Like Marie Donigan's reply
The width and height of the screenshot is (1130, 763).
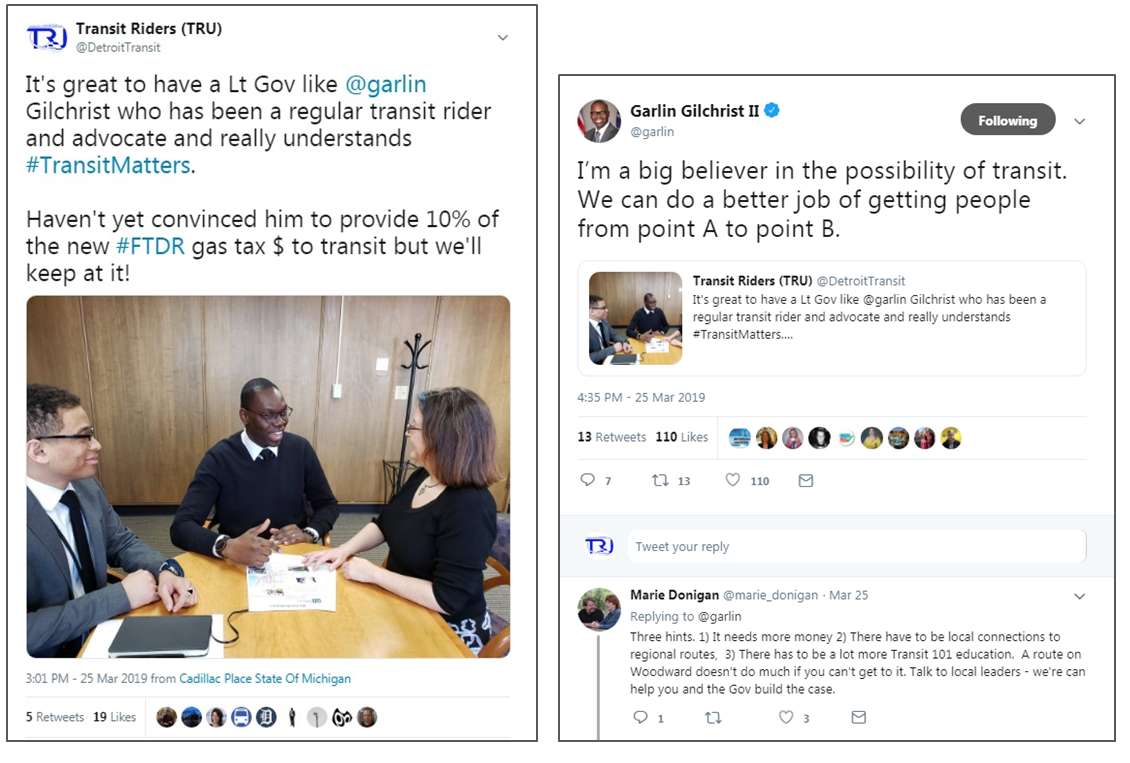[x=786, y=717]
